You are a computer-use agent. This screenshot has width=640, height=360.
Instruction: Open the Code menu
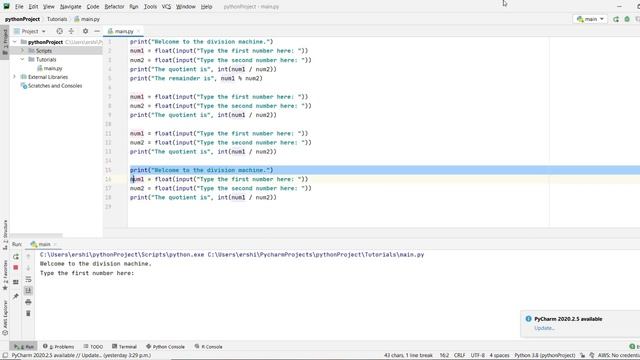[93, 7]
